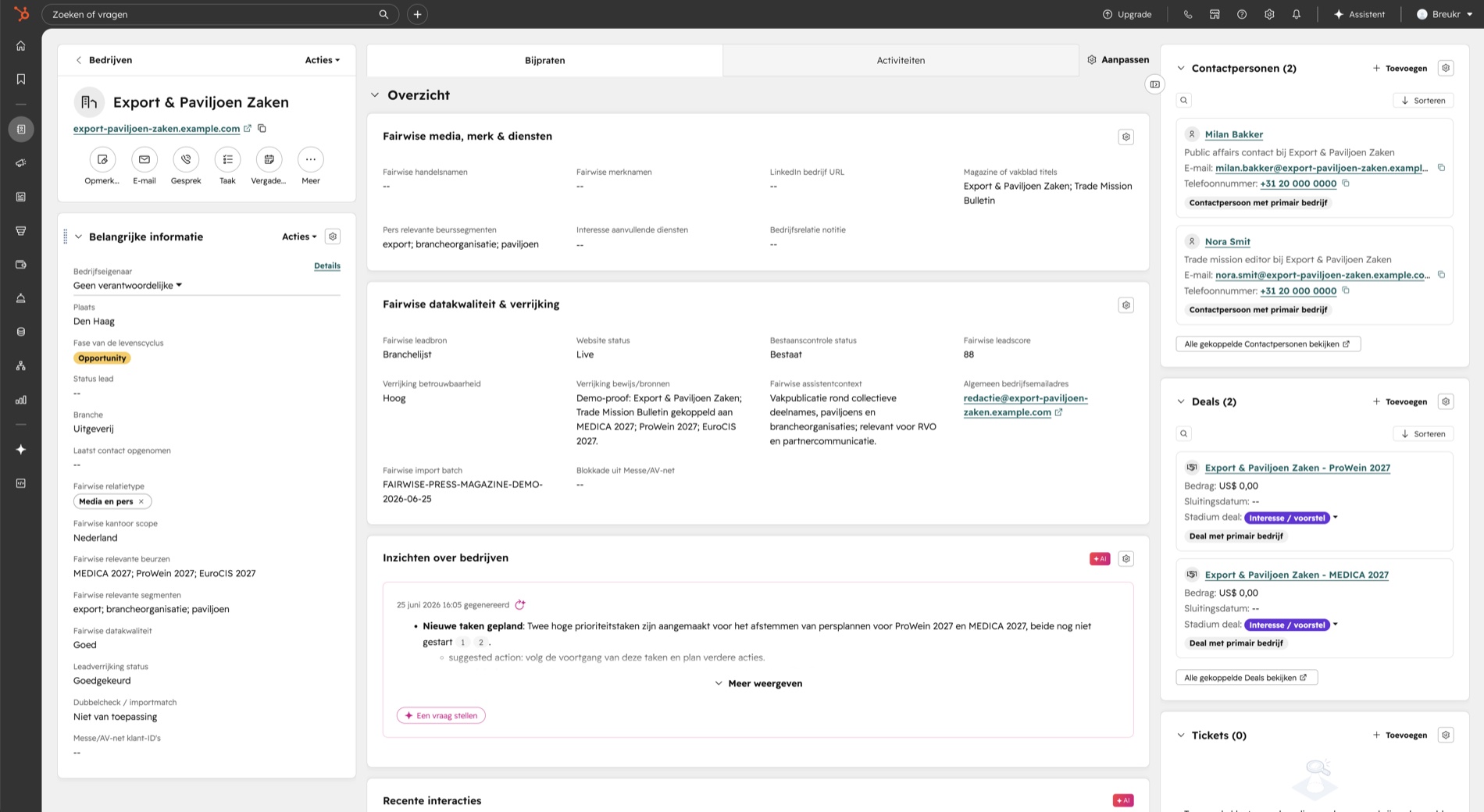The image size is (1484, 812).
Task: Collapse the Overzicht section
Action: point(375,95)
